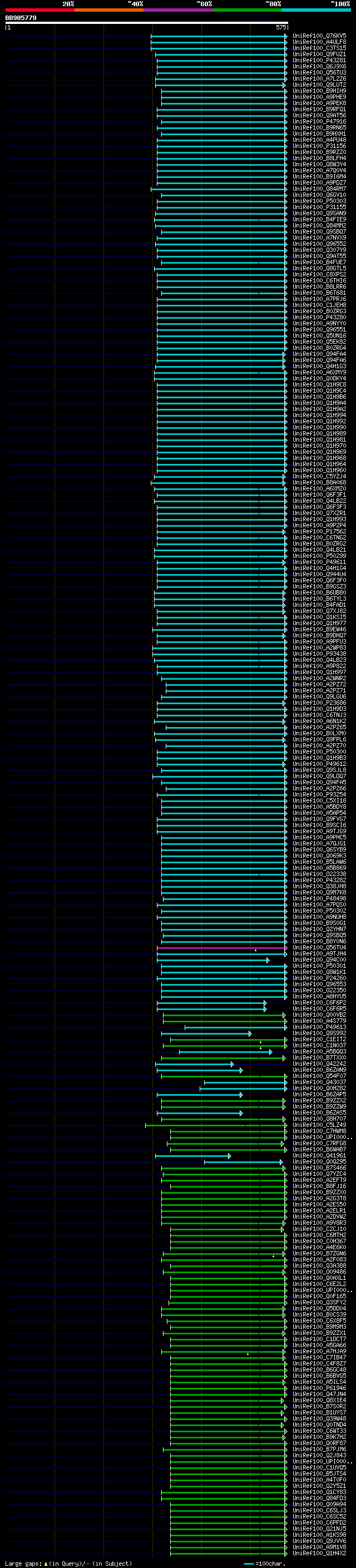Image resolution: width=356 pixels, height=1568 pixels.
Task: Select label UniRef100_Q41961
Action: coord(319,1156)
